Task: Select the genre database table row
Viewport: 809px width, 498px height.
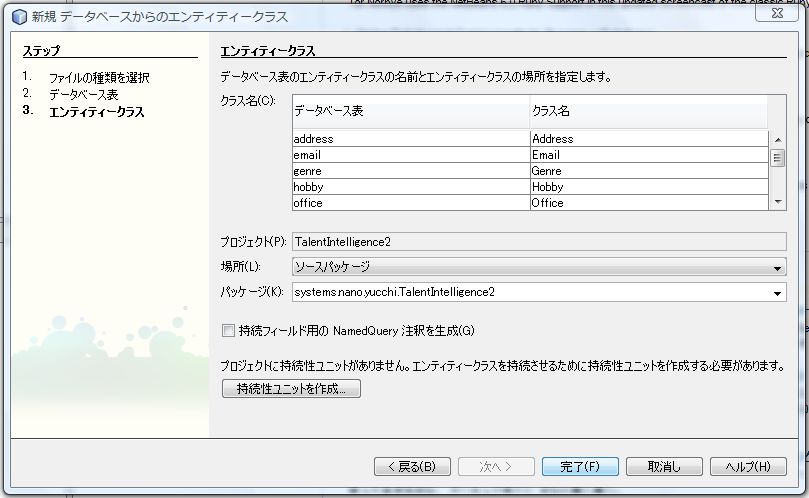Action: point(410,171)
